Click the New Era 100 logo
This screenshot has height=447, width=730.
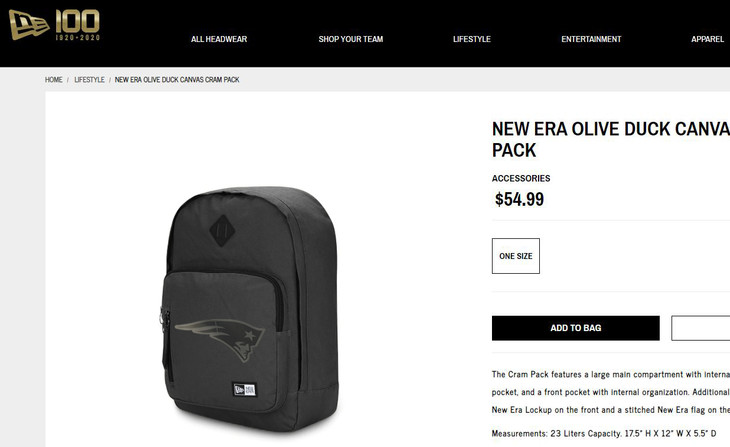[x=54, y=25]
